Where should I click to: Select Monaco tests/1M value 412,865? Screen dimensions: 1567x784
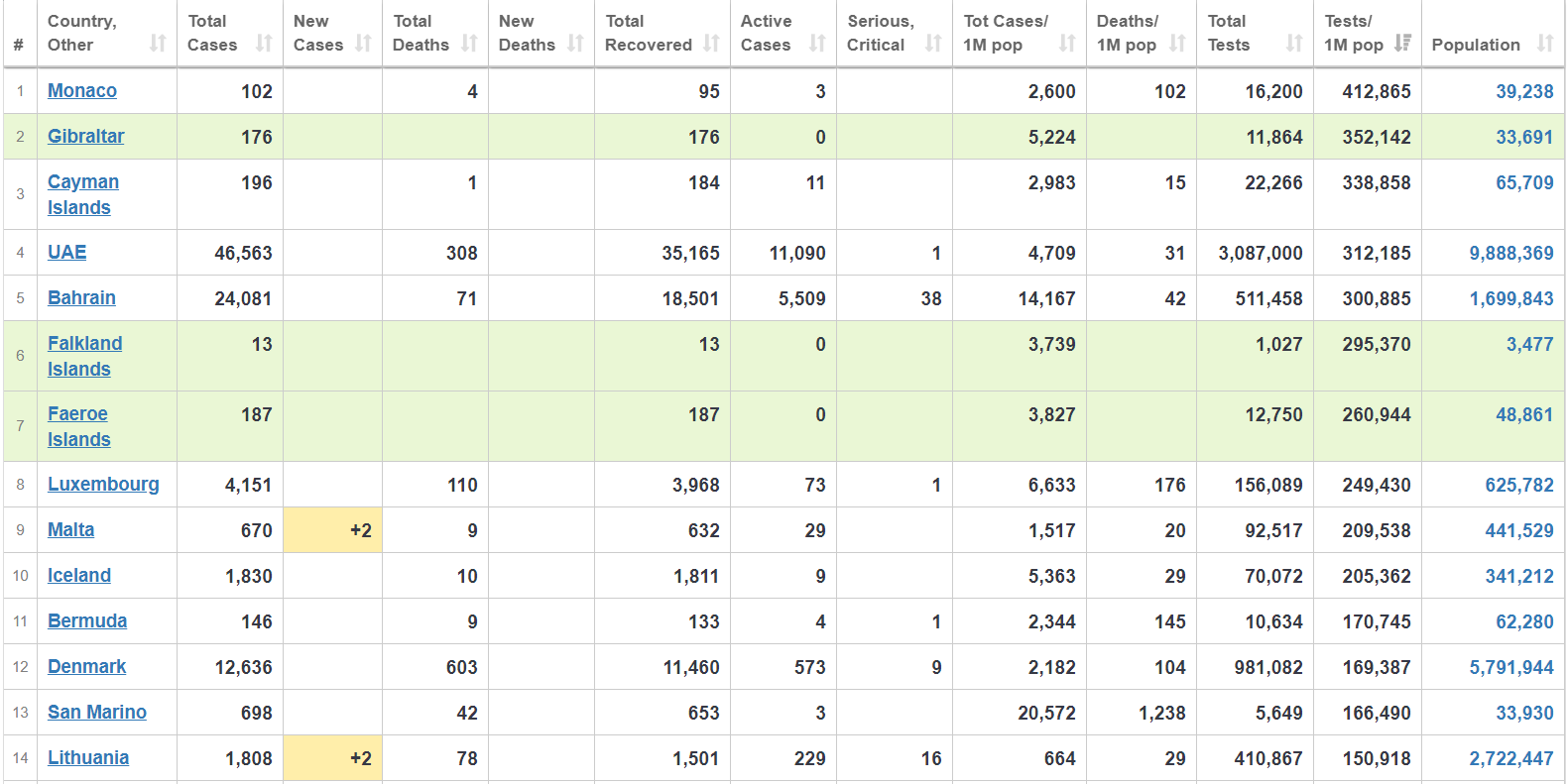(x=1377, y=91)
